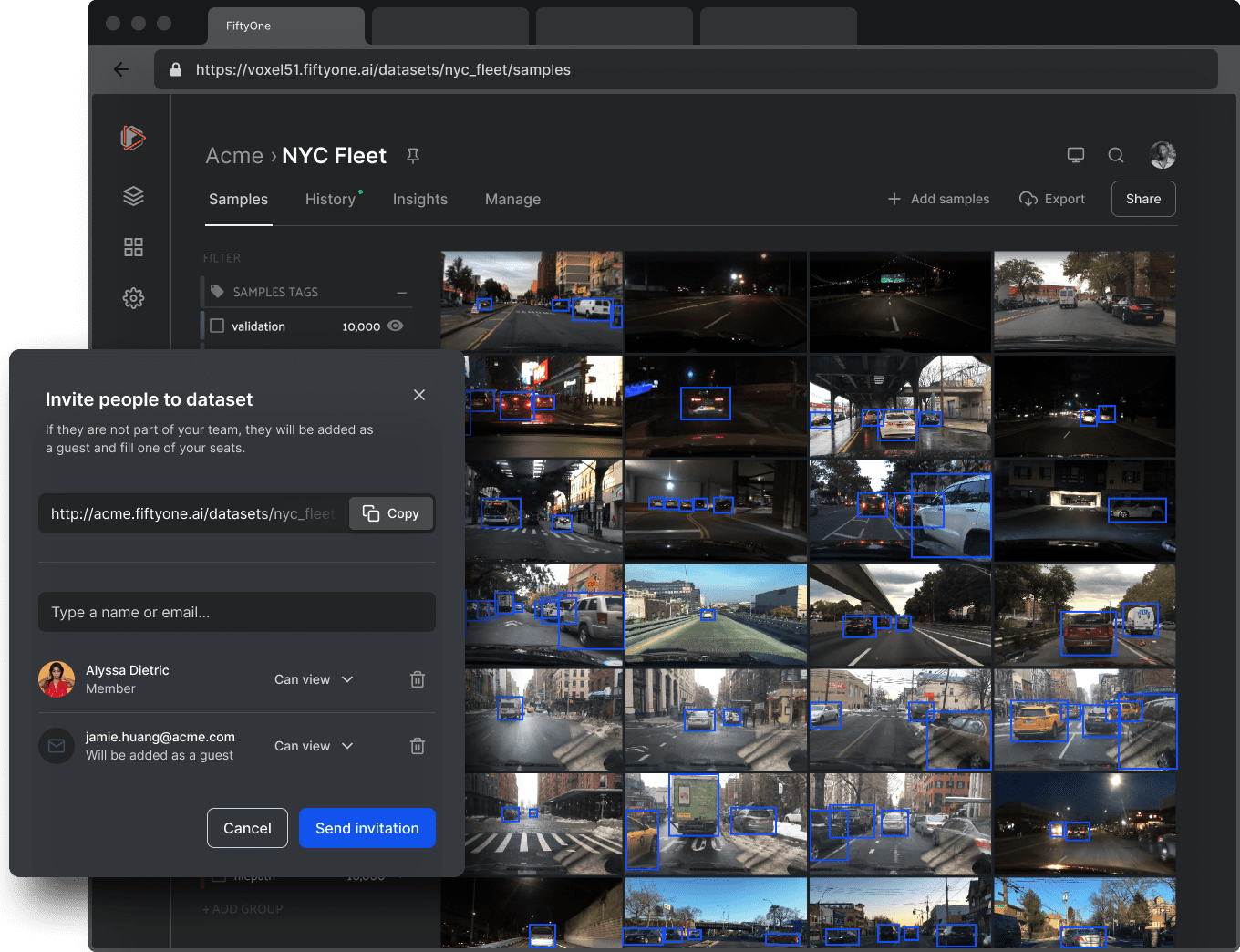This screenshot has height=952, width=1240.
Task: Click the Send invitation button
Action: (367, 828)
